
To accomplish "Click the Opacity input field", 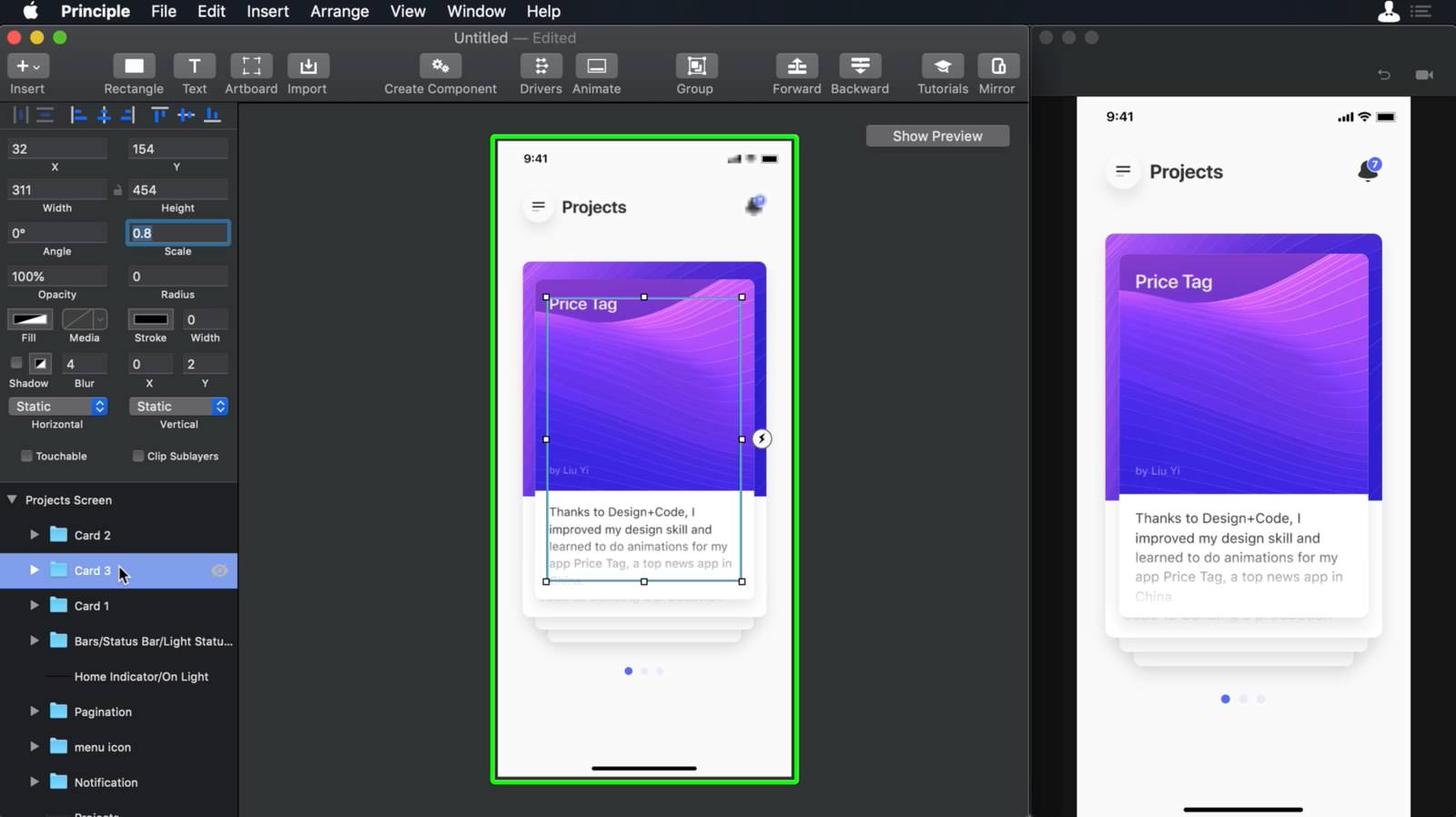I will coord(57,277).
